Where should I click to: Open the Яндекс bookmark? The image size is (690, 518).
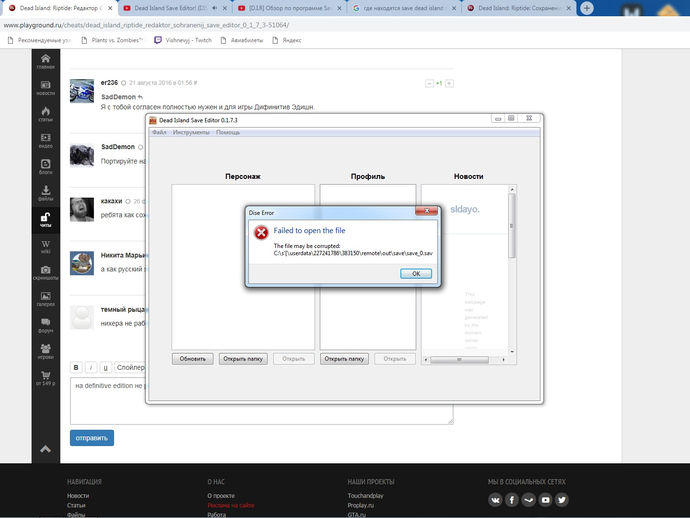(287, 40)
